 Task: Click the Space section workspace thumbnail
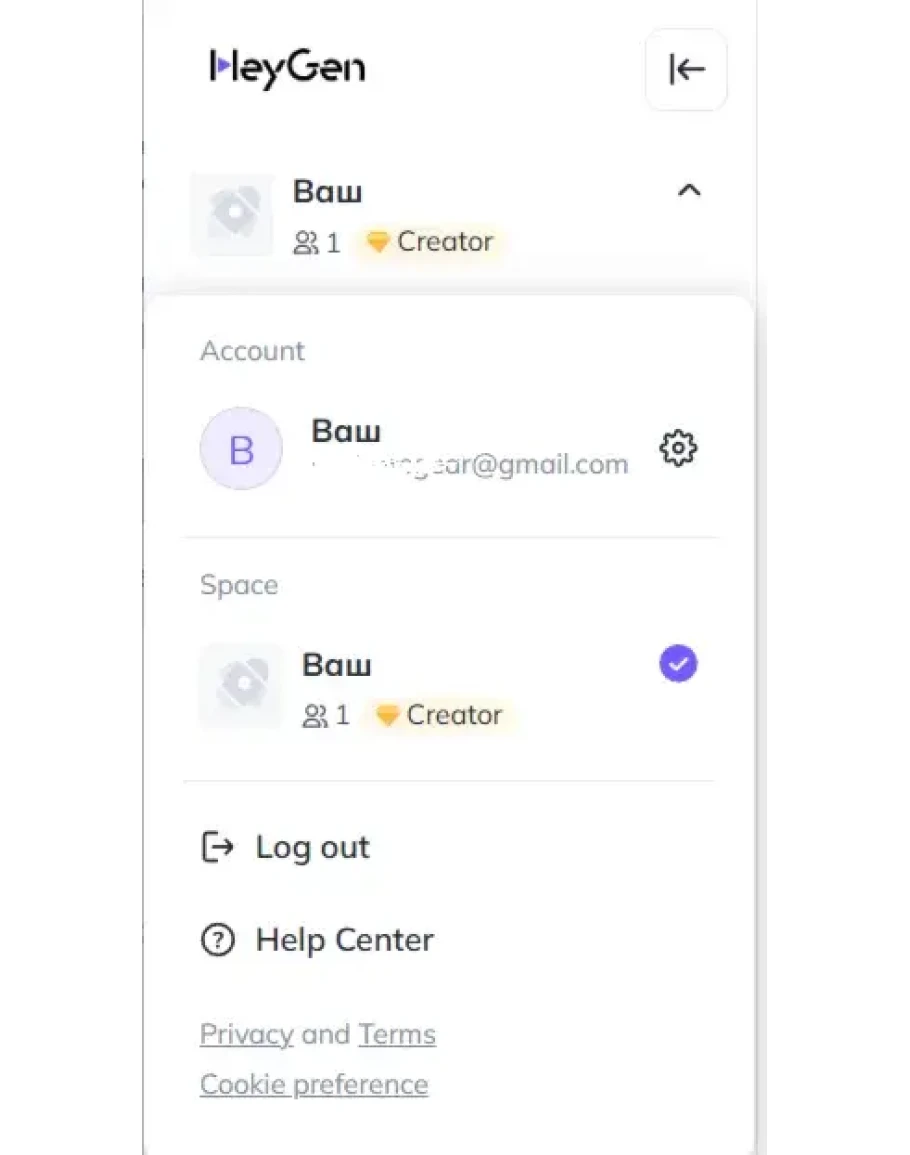click(x=241, y=686)
